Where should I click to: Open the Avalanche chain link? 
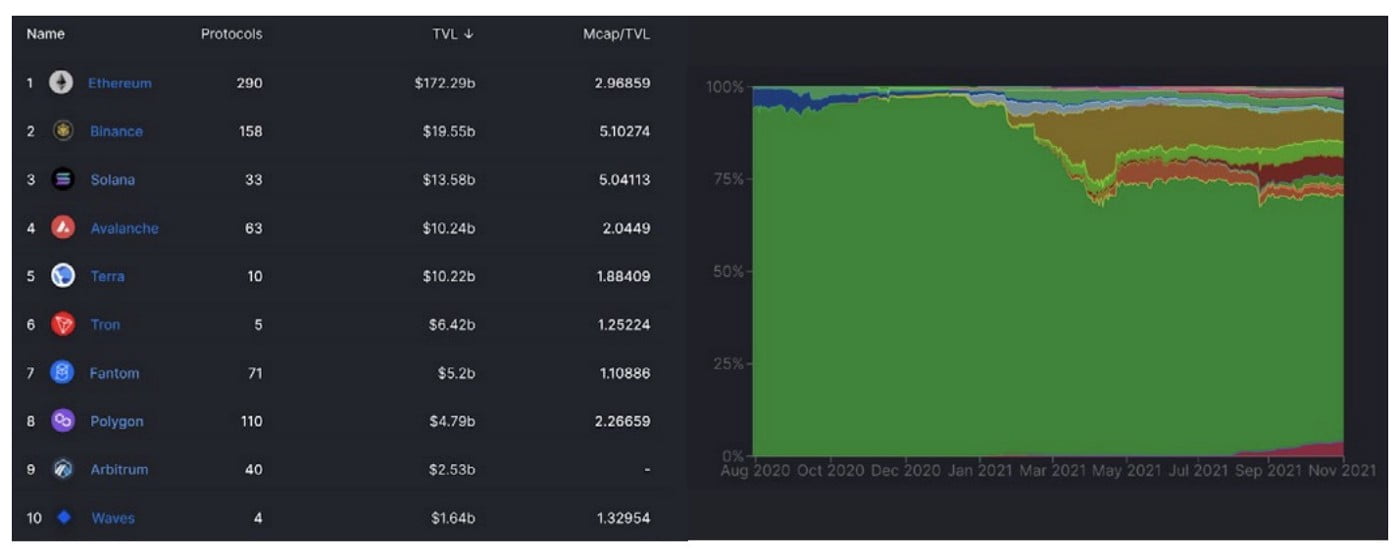(x=124, y=228)
